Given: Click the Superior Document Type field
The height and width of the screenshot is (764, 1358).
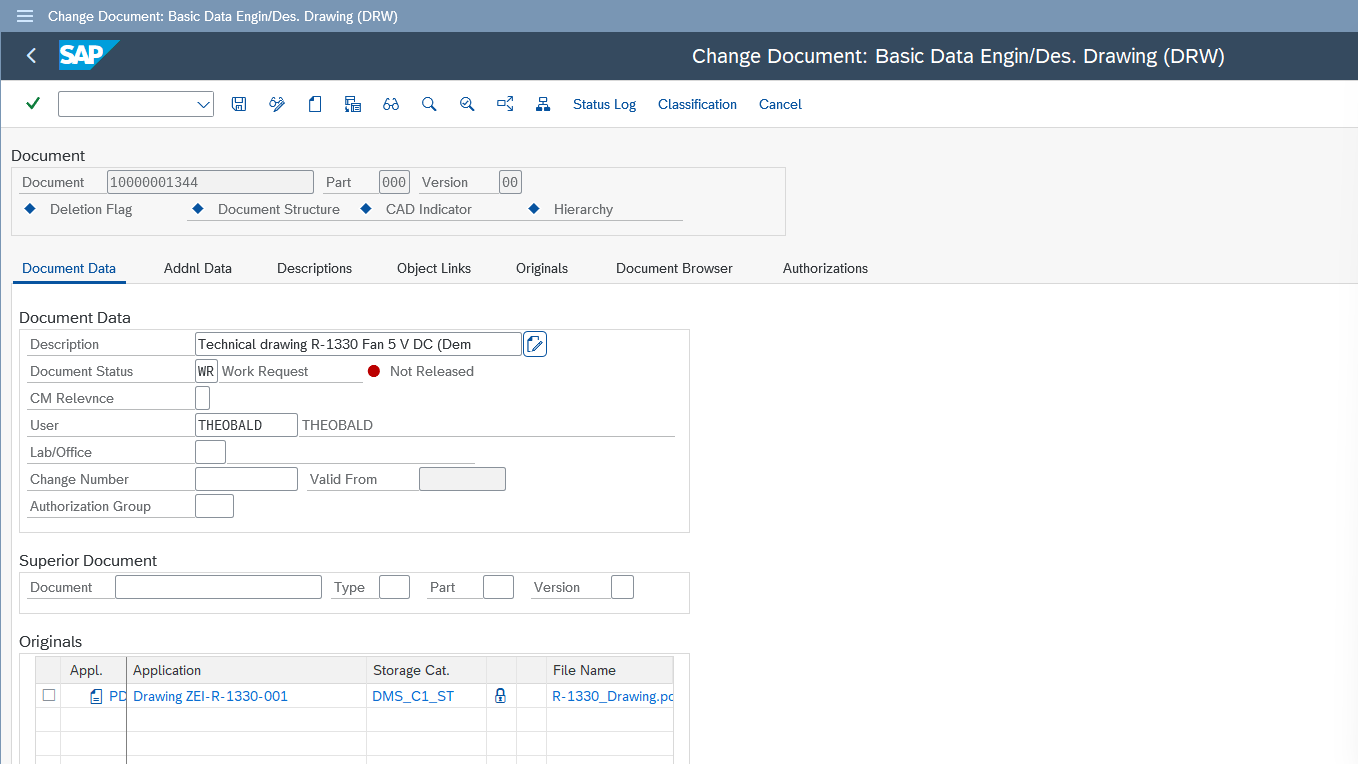Looking at the screenshot, I should [x=394, y=587].
